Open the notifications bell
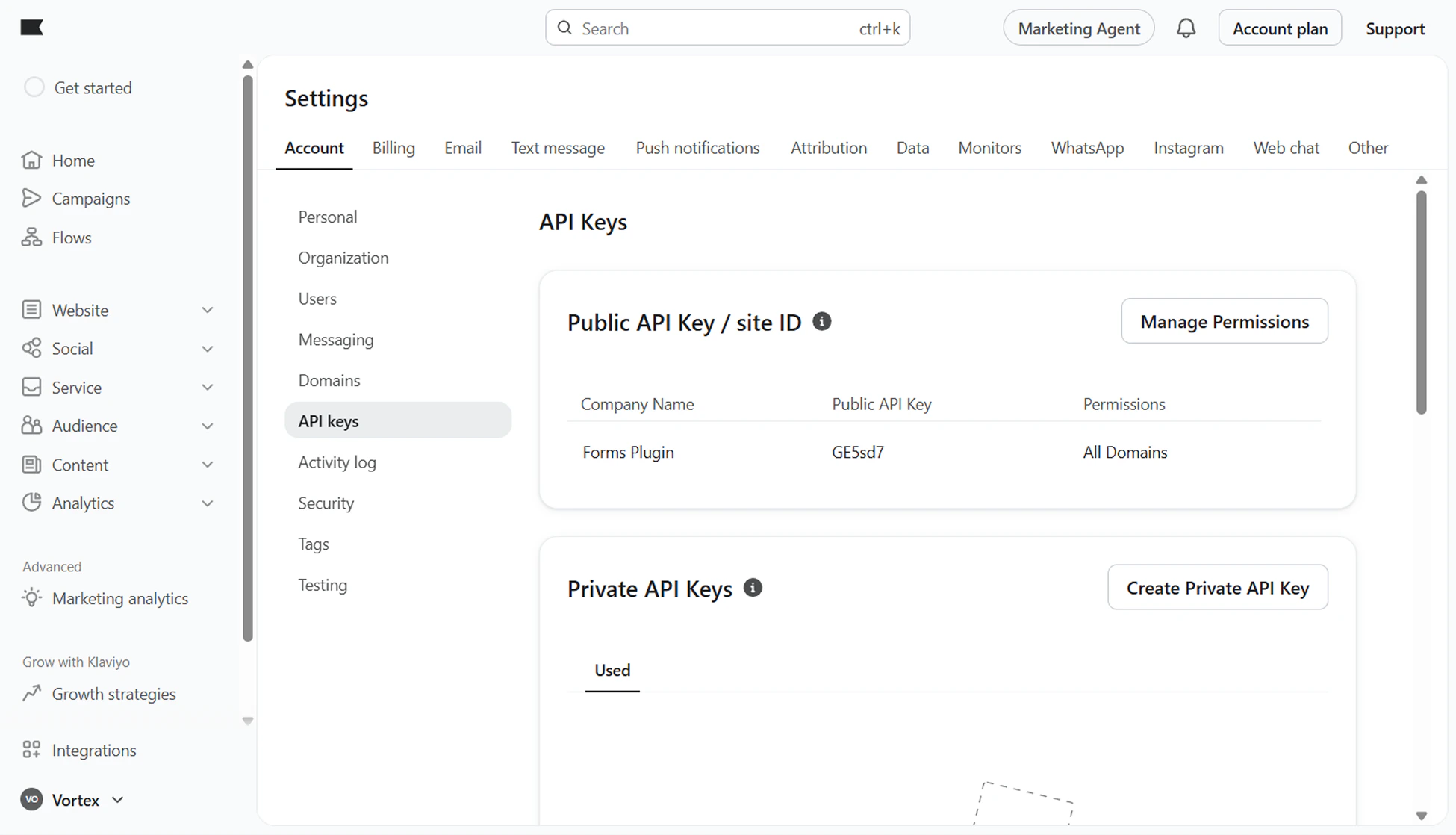This screenshot has height=835, width=1456. tap(1186, 28)
